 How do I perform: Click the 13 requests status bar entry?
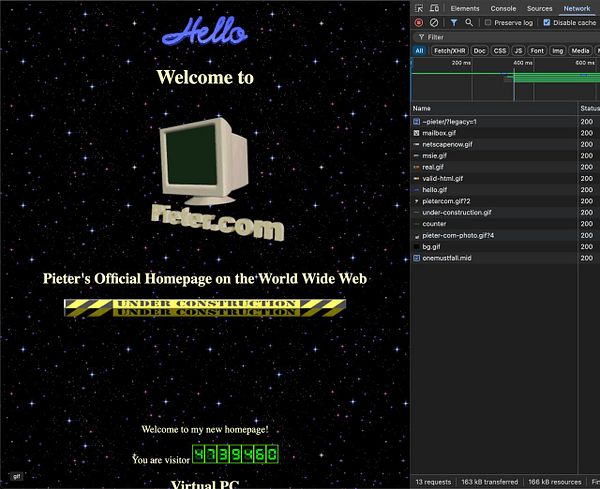click(x=433, y=482)
